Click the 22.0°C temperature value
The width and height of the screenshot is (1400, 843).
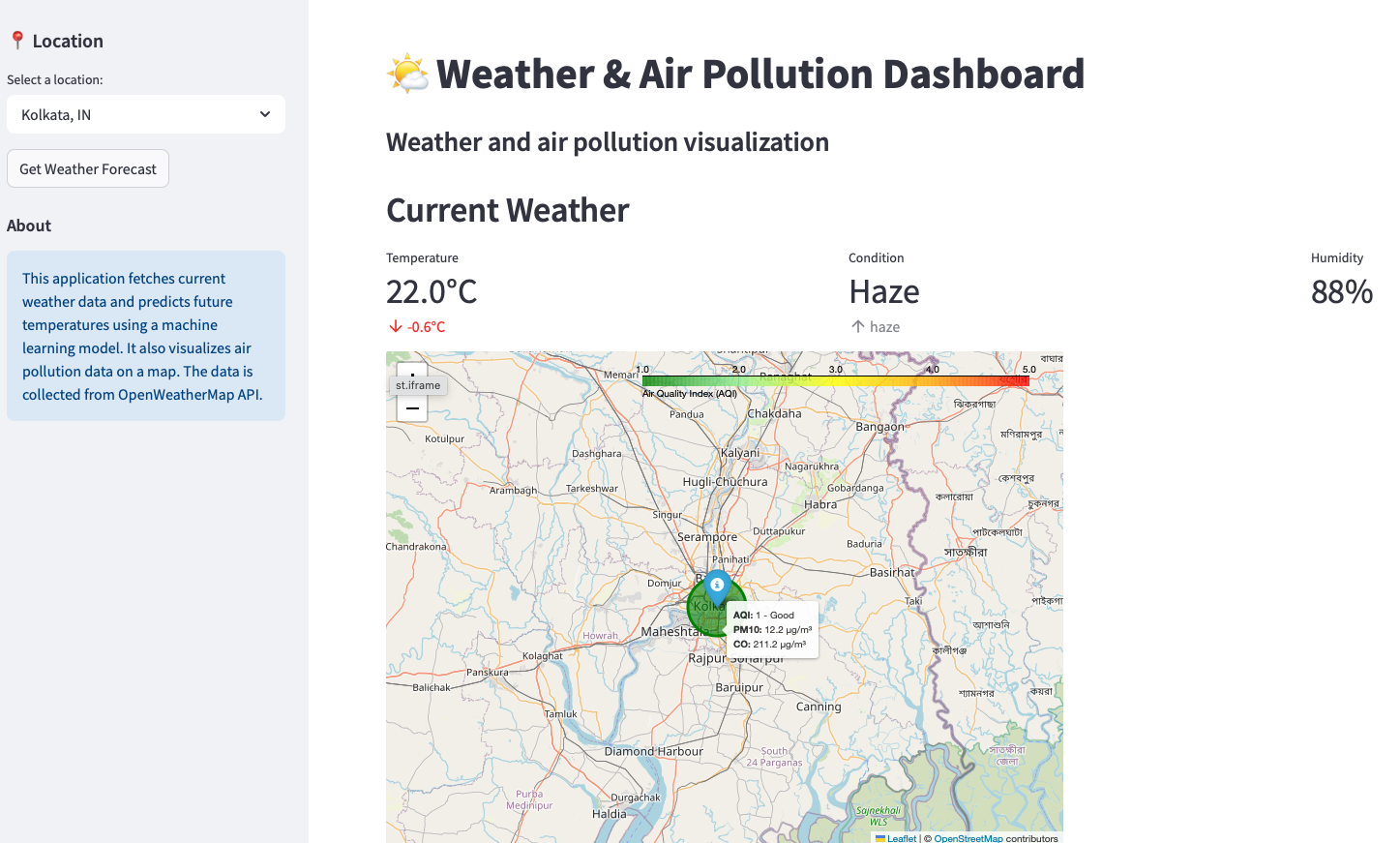pyautogui.click(x=432, y=291)
